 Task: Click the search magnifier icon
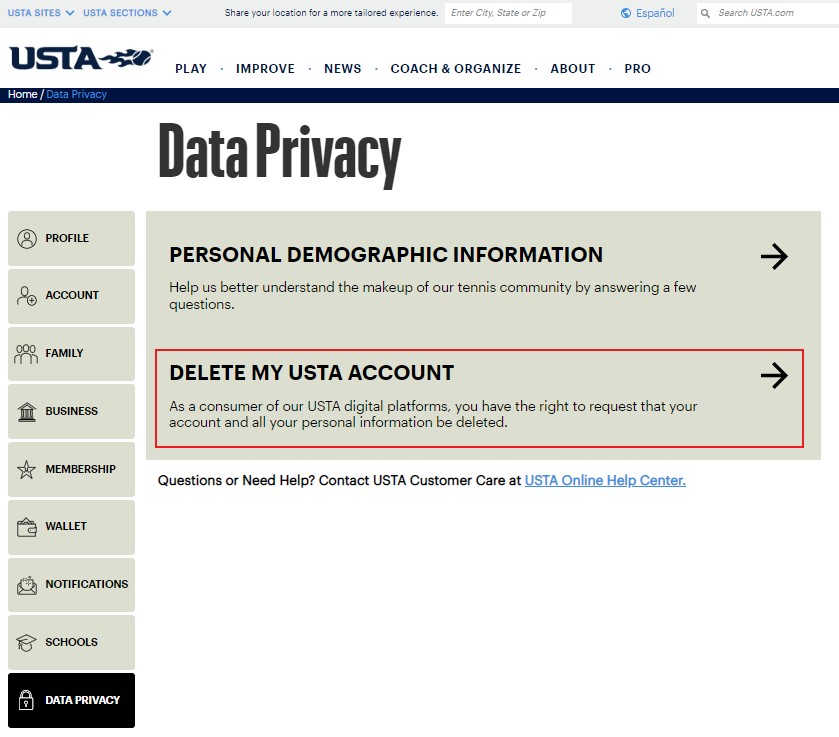pos(705,13)
